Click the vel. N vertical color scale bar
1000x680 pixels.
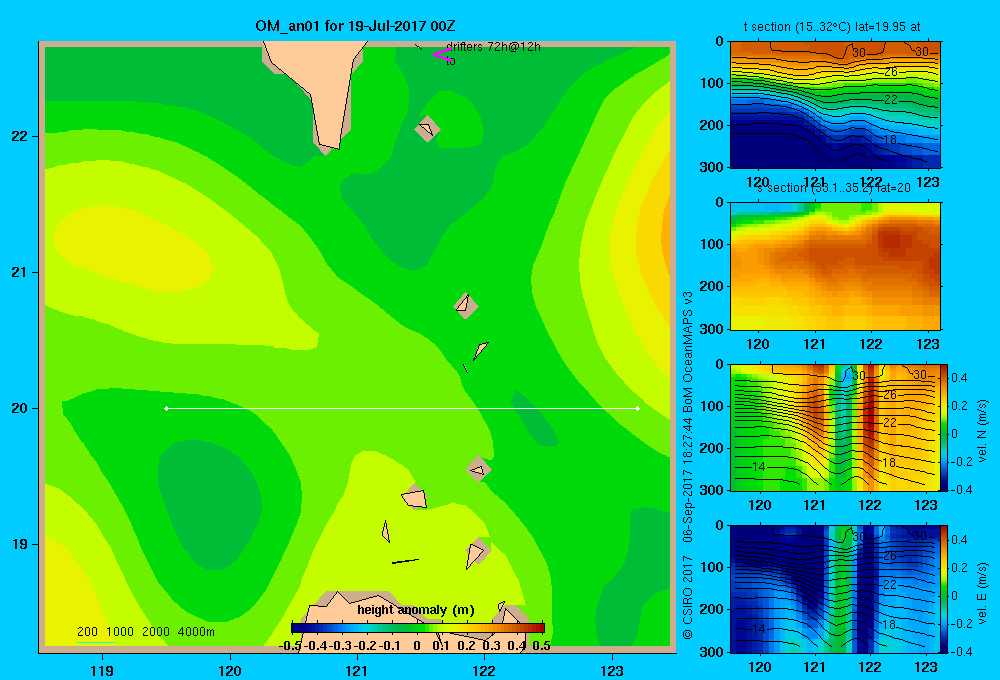click(x=945, y=427)
